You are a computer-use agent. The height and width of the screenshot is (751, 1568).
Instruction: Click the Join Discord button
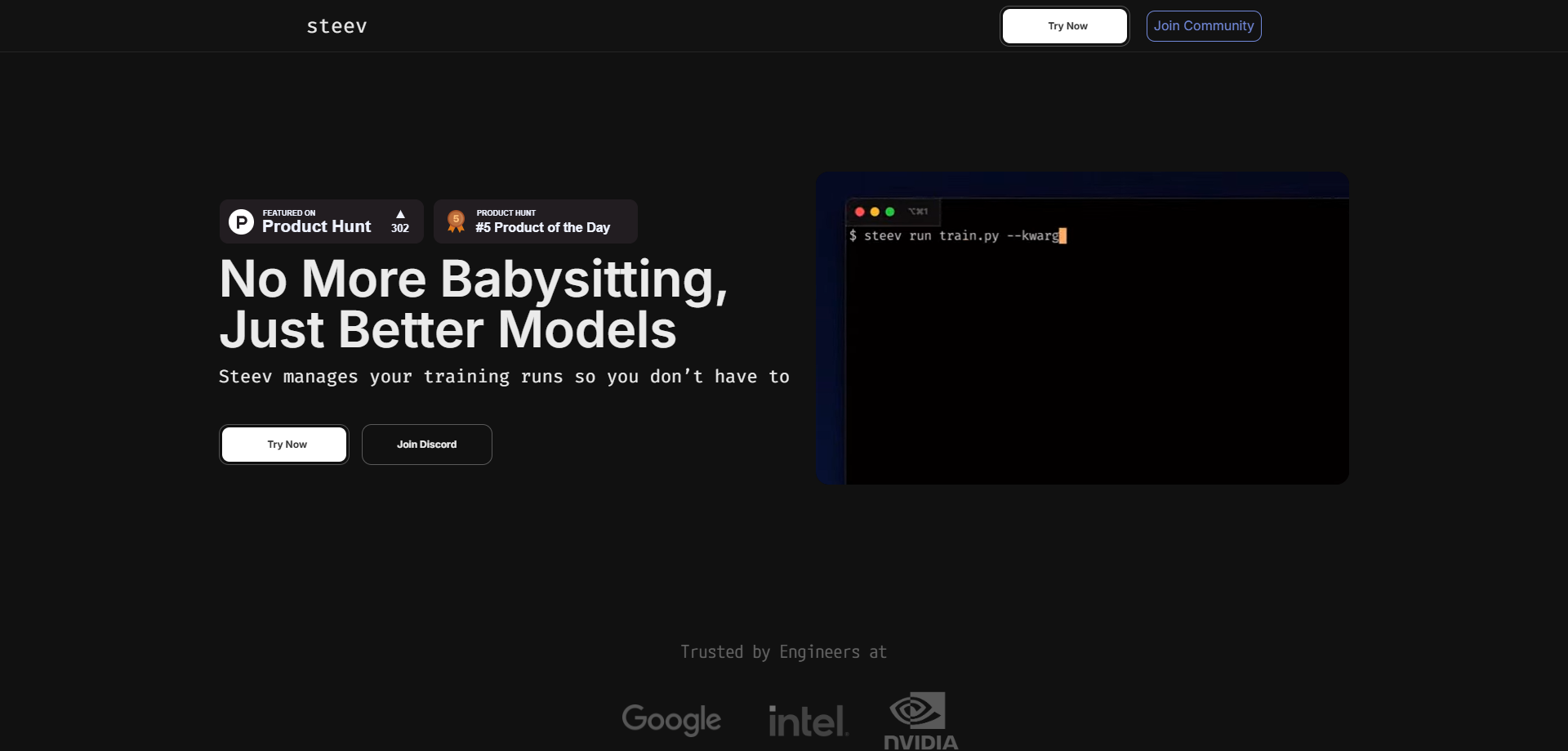pyautogui.click(x=426, y=444)
